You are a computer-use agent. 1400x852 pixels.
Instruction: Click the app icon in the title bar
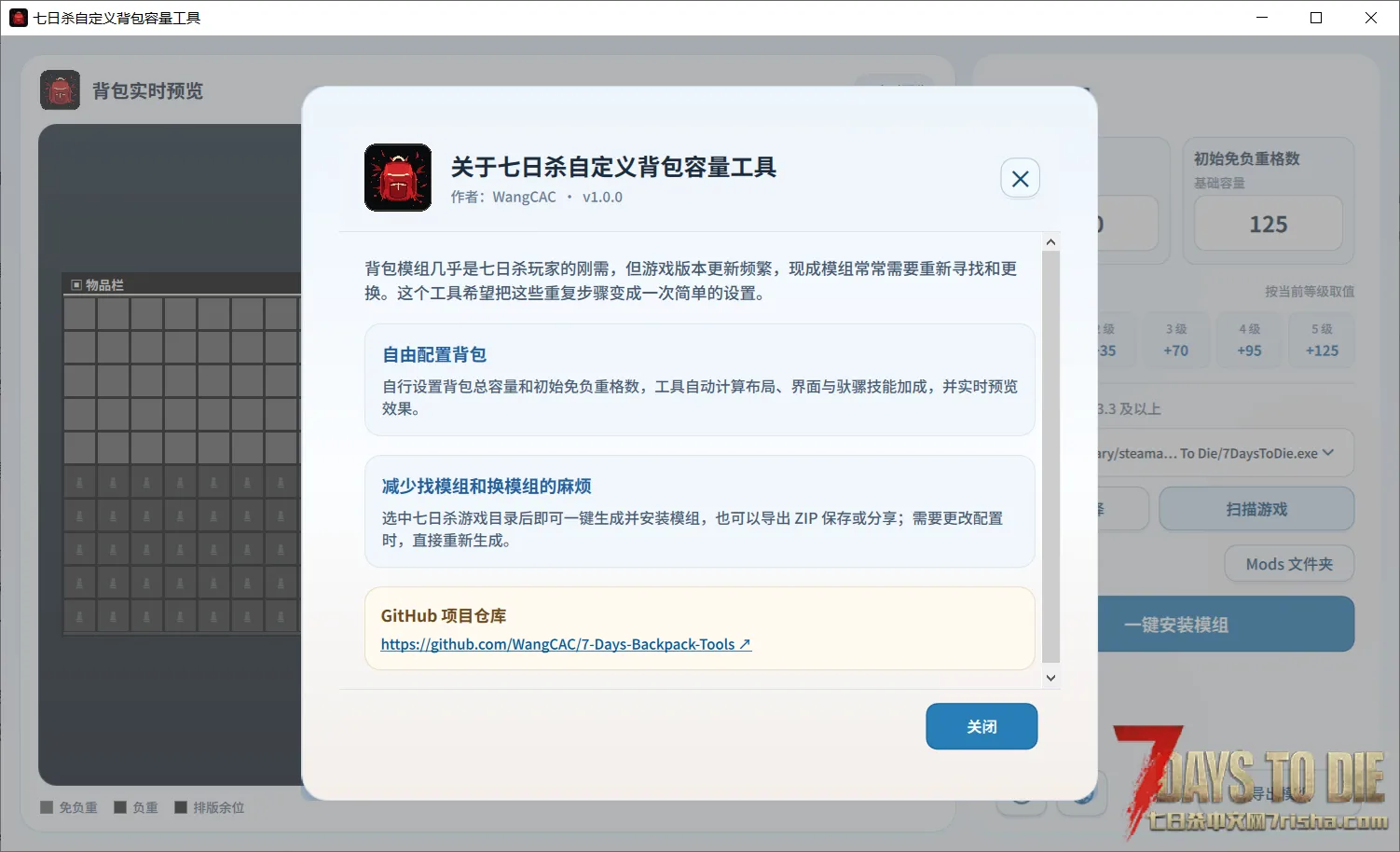point(18,18)
